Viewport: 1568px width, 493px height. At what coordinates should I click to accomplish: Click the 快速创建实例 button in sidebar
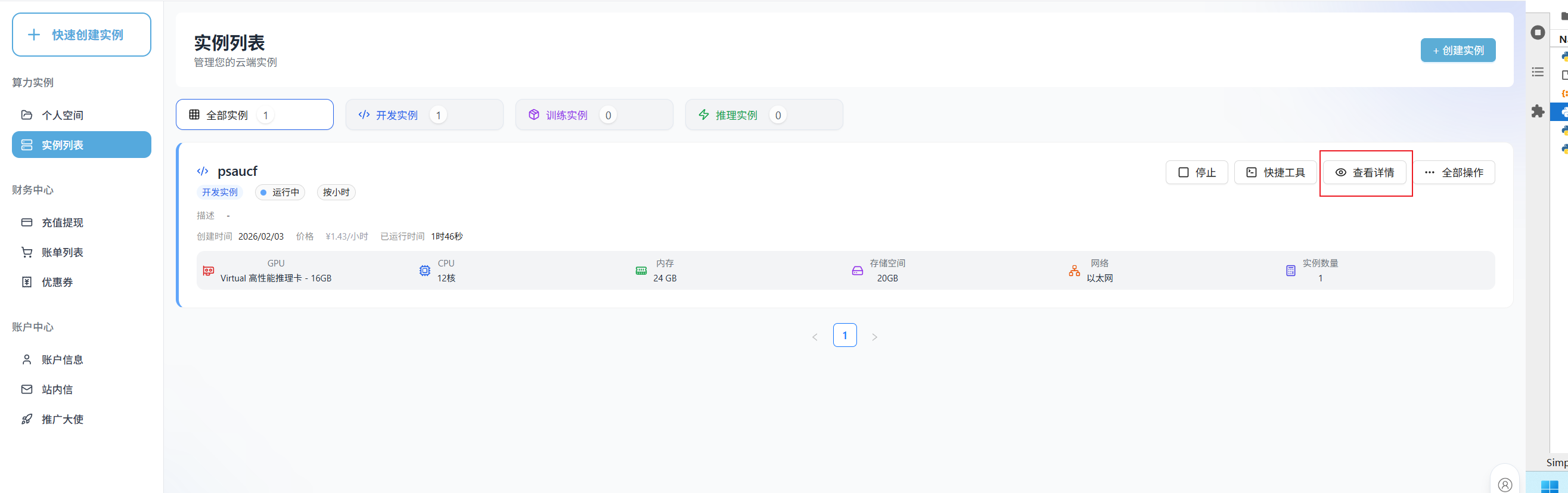click(x=82, y=35)
